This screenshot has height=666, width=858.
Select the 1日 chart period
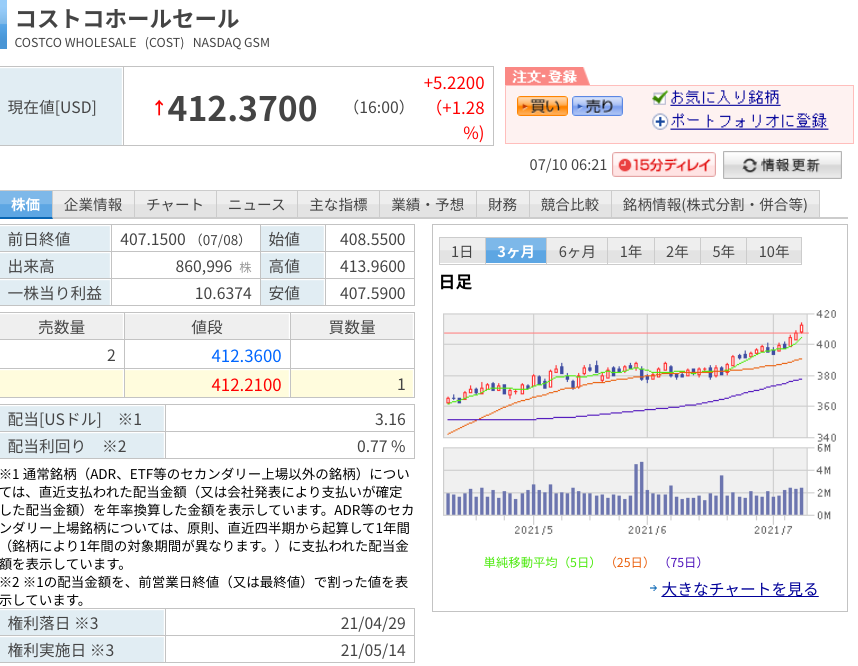pyautogui.click(x=462, y=251)
